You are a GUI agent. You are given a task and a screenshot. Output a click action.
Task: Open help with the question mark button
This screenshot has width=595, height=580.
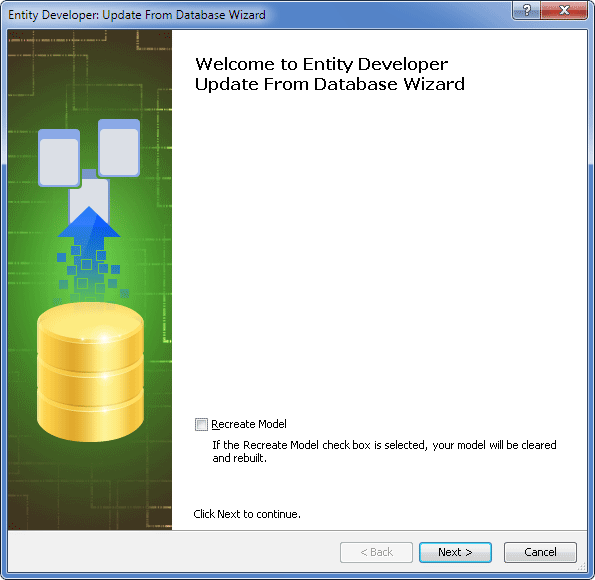point(527,10)
